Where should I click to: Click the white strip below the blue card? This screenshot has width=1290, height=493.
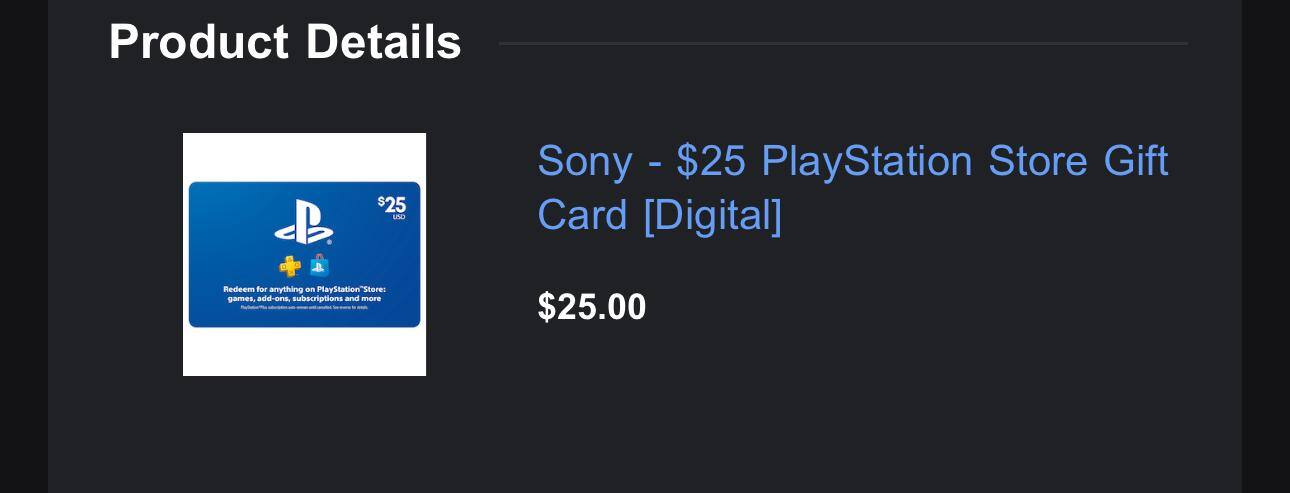pyautogui.click(x=304, y=352)
